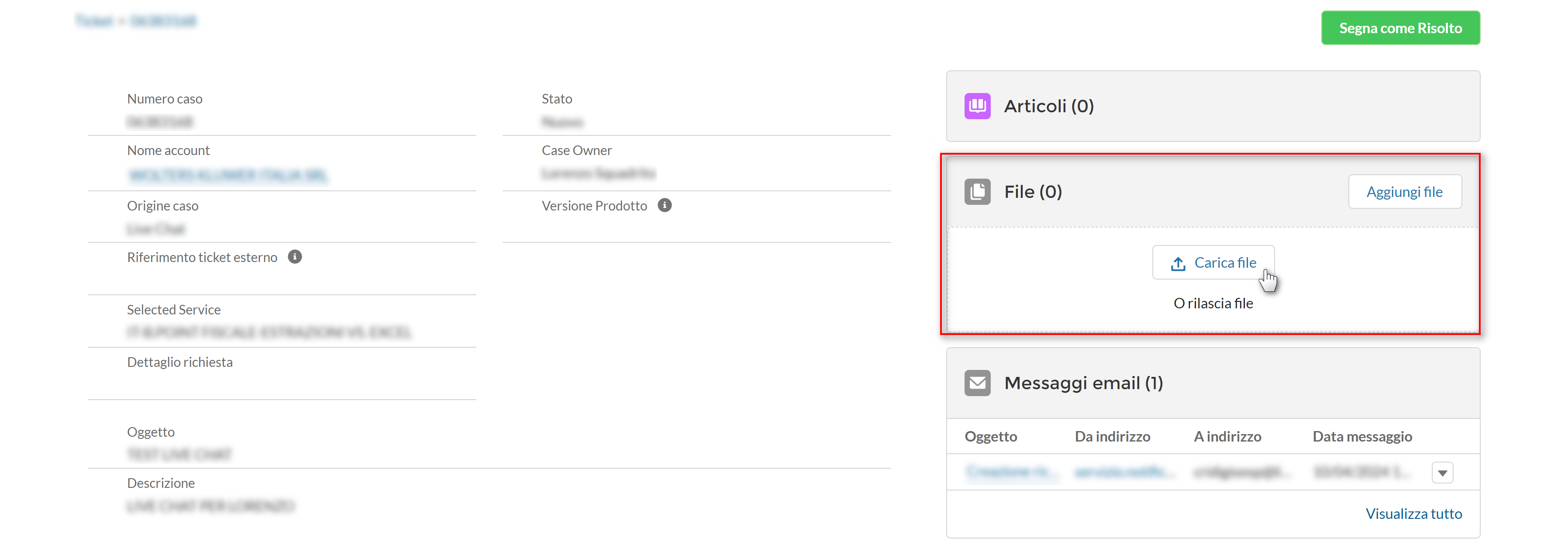Click the Segna come Risolto button

point(1400,28)
